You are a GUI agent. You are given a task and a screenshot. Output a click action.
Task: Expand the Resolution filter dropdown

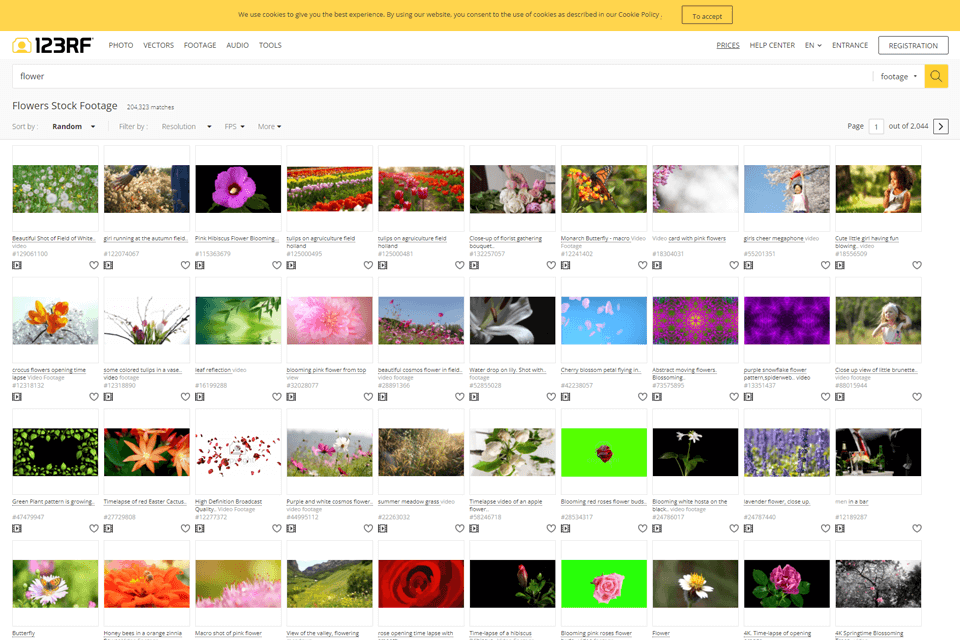point(186,127)
